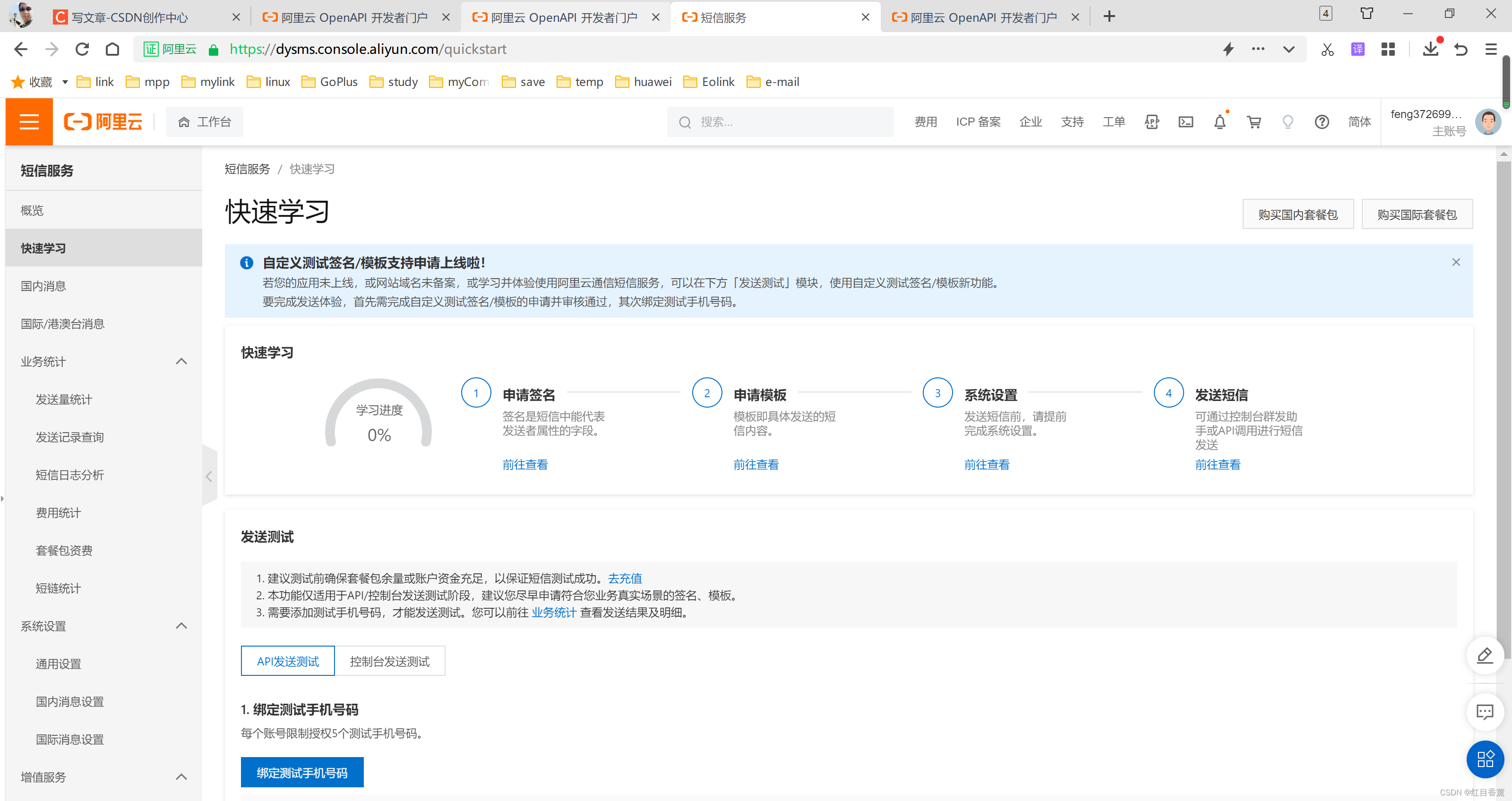Click 前往查看 under 申请模板
Viewport: 1512px width, 801px height.
(756, 465)
